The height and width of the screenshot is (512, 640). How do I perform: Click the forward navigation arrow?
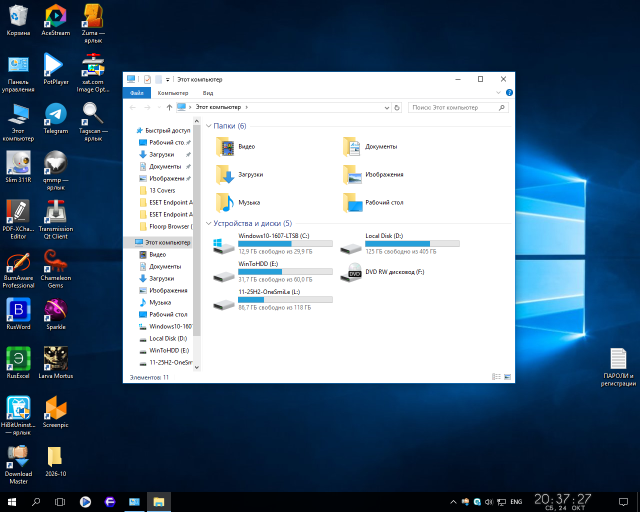147,107
